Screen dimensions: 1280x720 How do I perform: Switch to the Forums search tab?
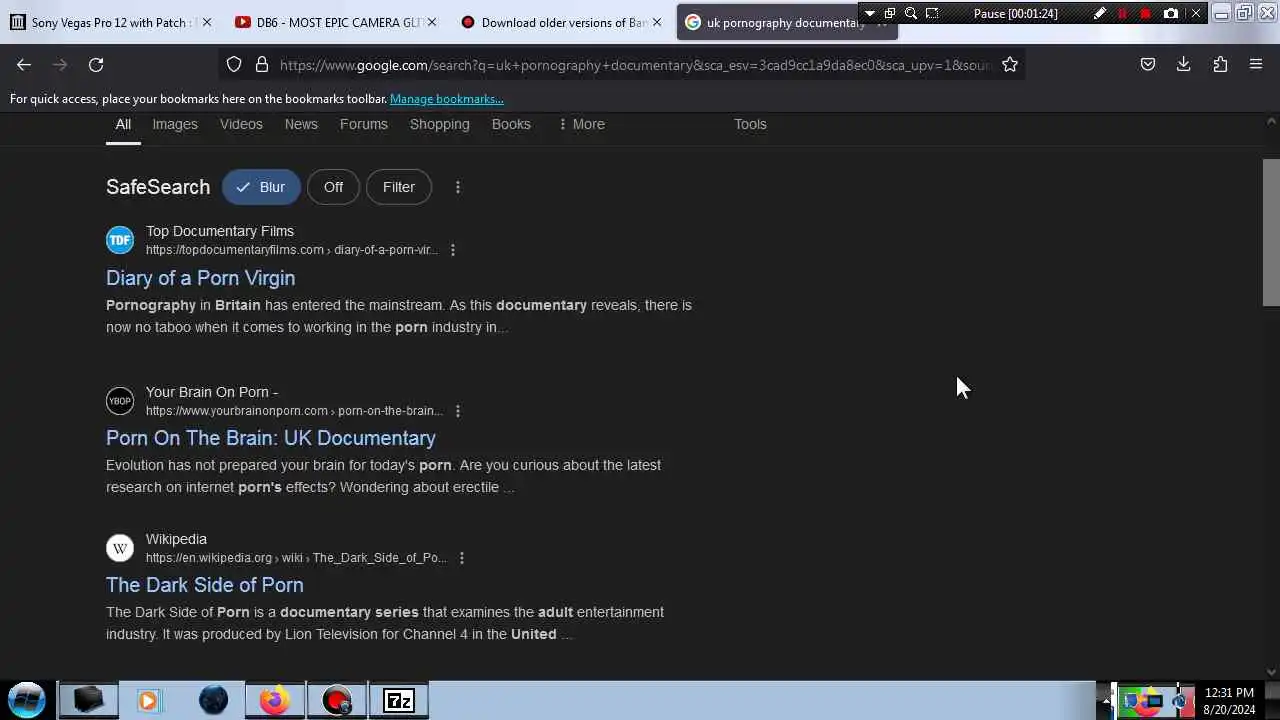[364, 124]
